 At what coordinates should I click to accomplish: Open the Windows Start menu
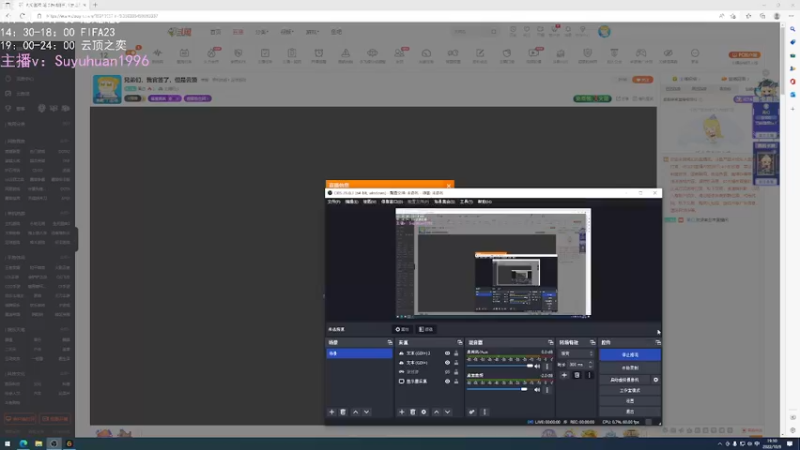pos(7,443)
